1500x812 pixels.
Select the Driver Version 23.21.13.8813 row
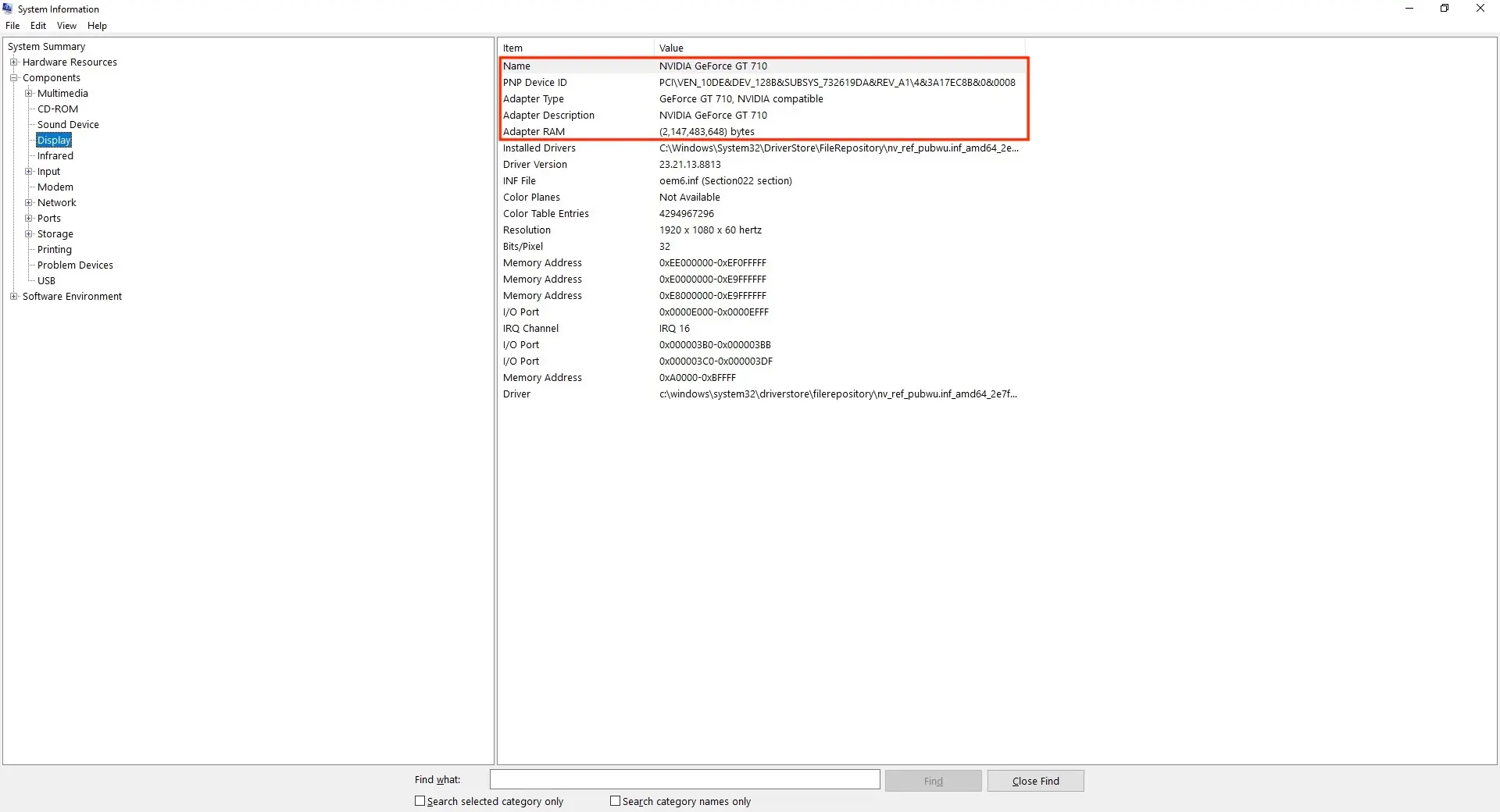tap(762, 165)
